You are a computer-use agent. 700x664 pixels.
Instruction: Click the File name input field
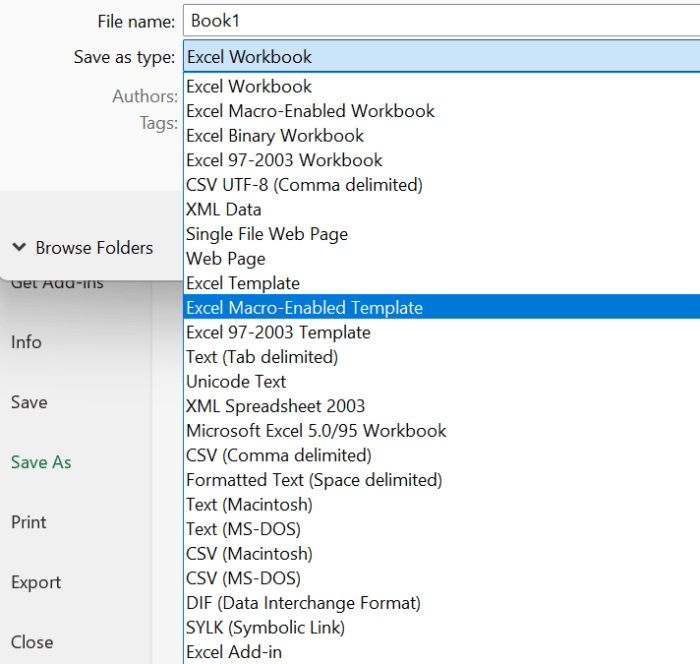tap(440, 20)
